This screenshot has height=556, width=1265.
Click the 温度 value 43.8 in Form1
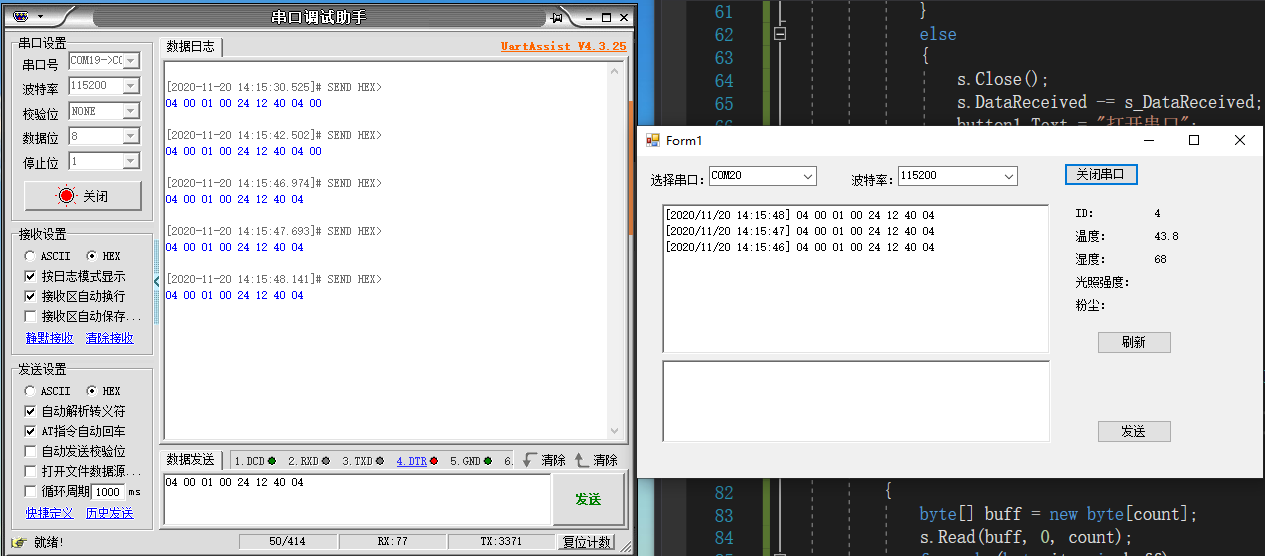(1166, 237)
